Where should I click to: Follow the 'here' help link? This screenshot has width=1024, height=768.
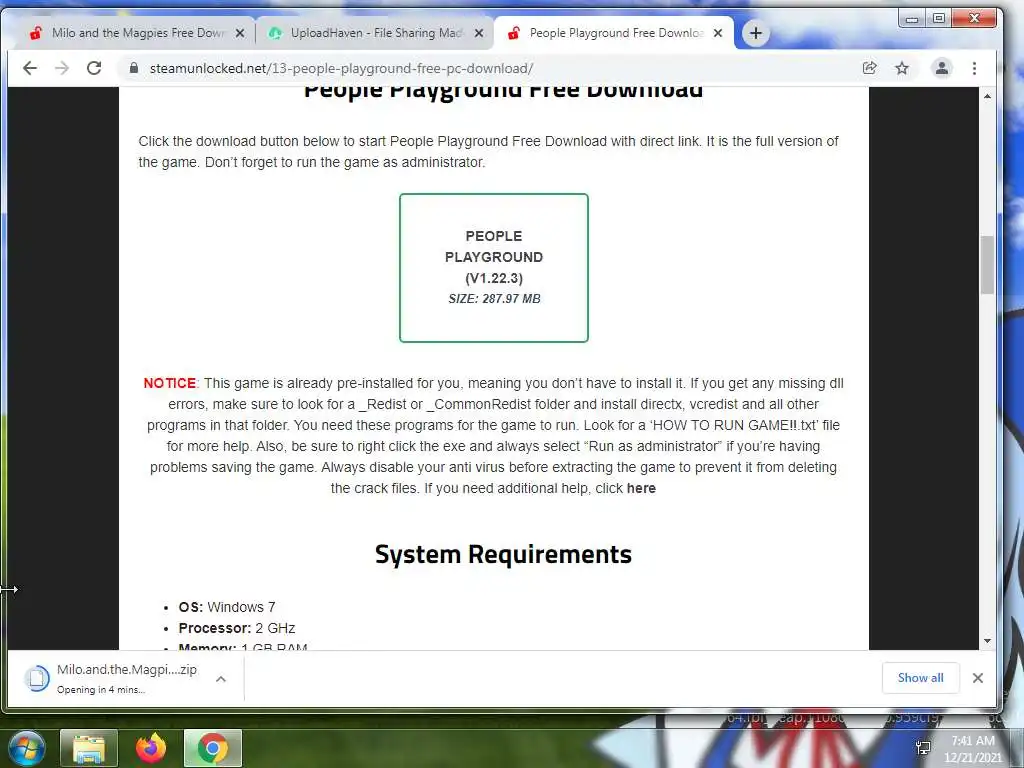click(641, 488)
